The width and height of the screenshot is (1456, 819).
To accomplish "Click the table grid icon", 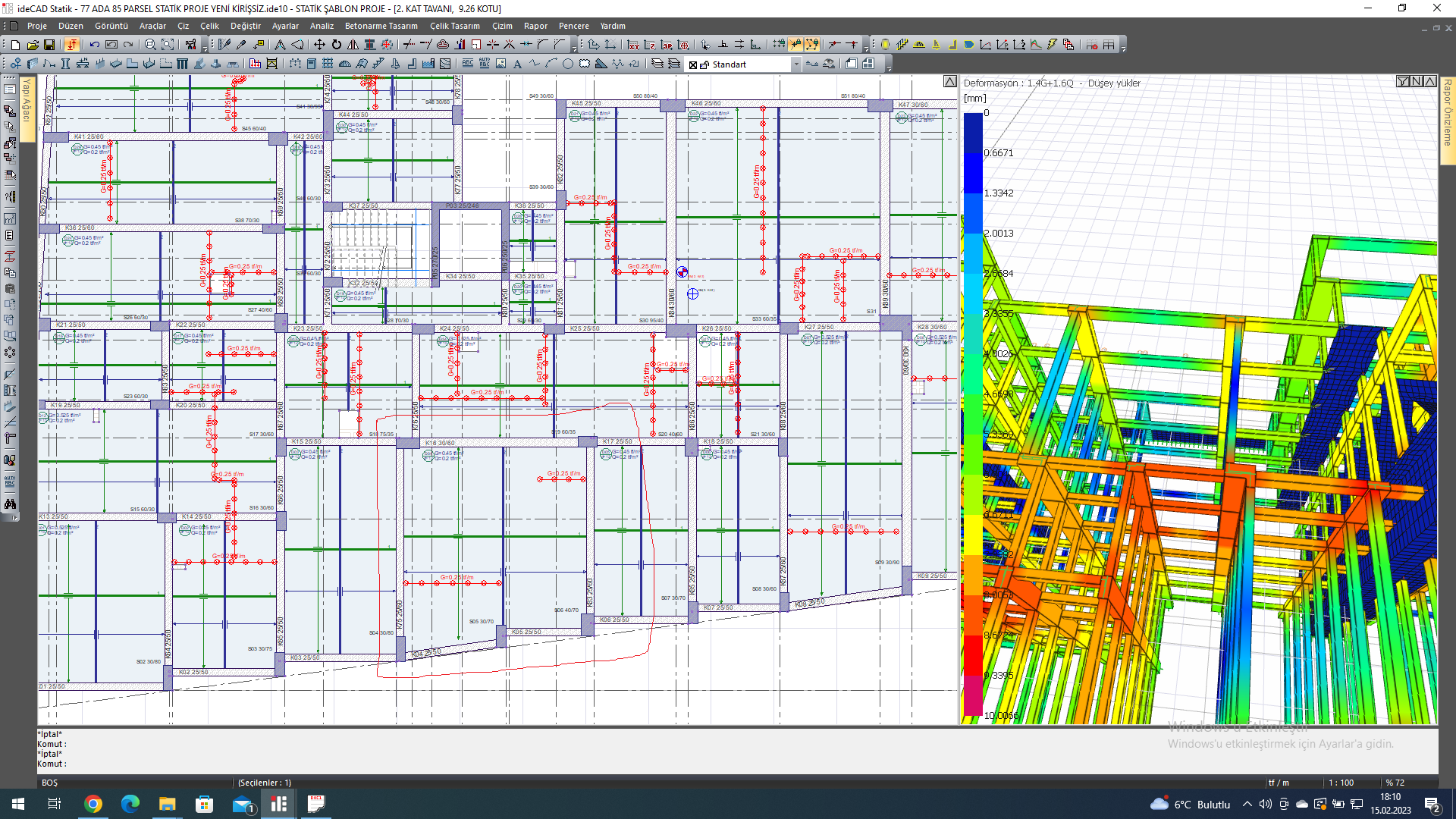I will tap(1109, 45).
